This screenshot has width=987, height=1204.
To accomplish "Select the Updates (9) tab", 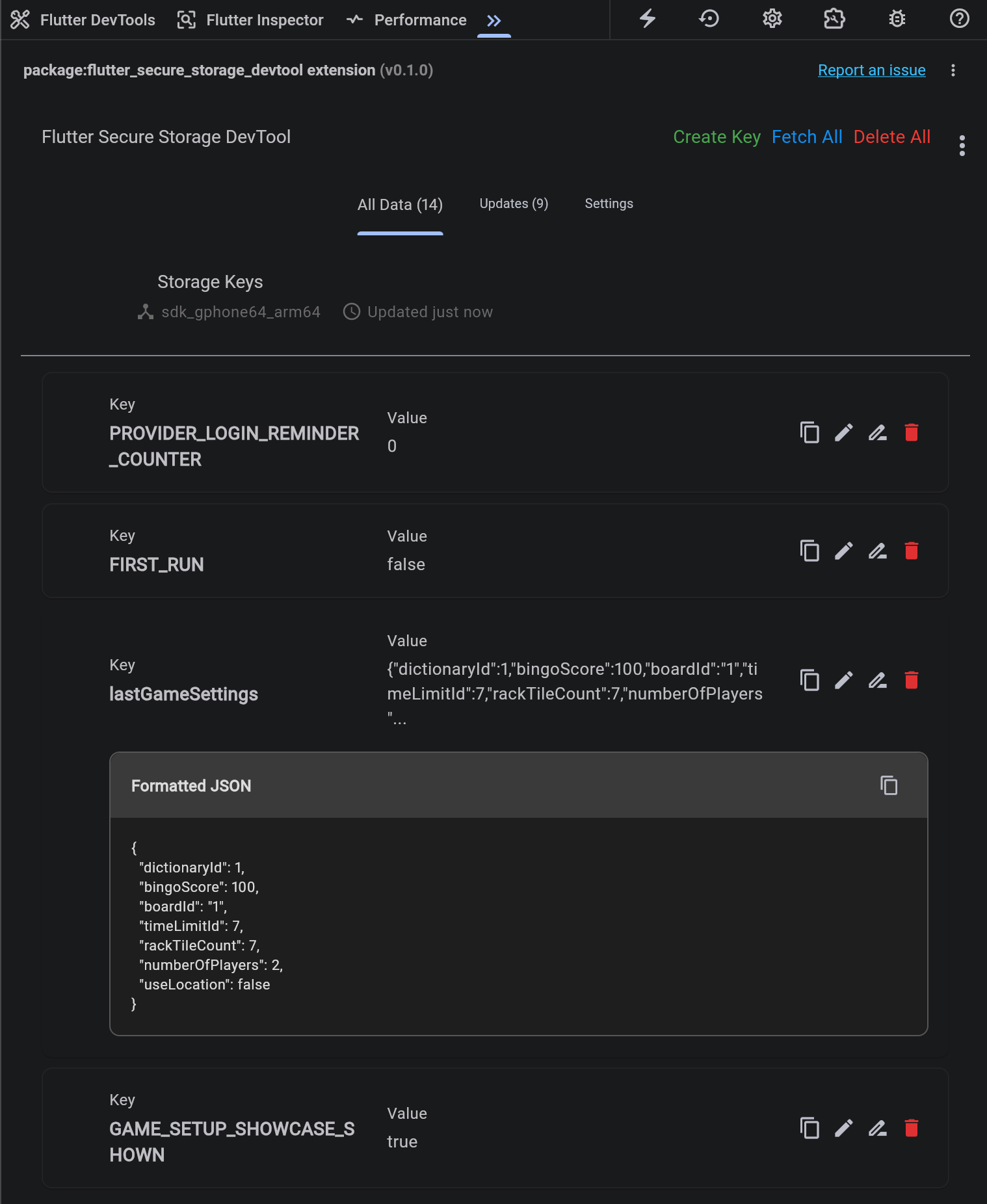I will [x=514, y=203].
